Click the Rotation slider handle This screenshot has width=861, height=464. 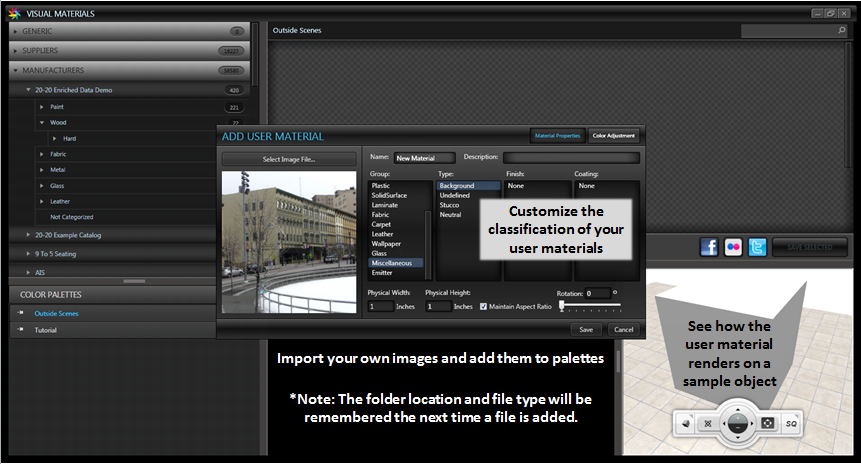[561, 306]
